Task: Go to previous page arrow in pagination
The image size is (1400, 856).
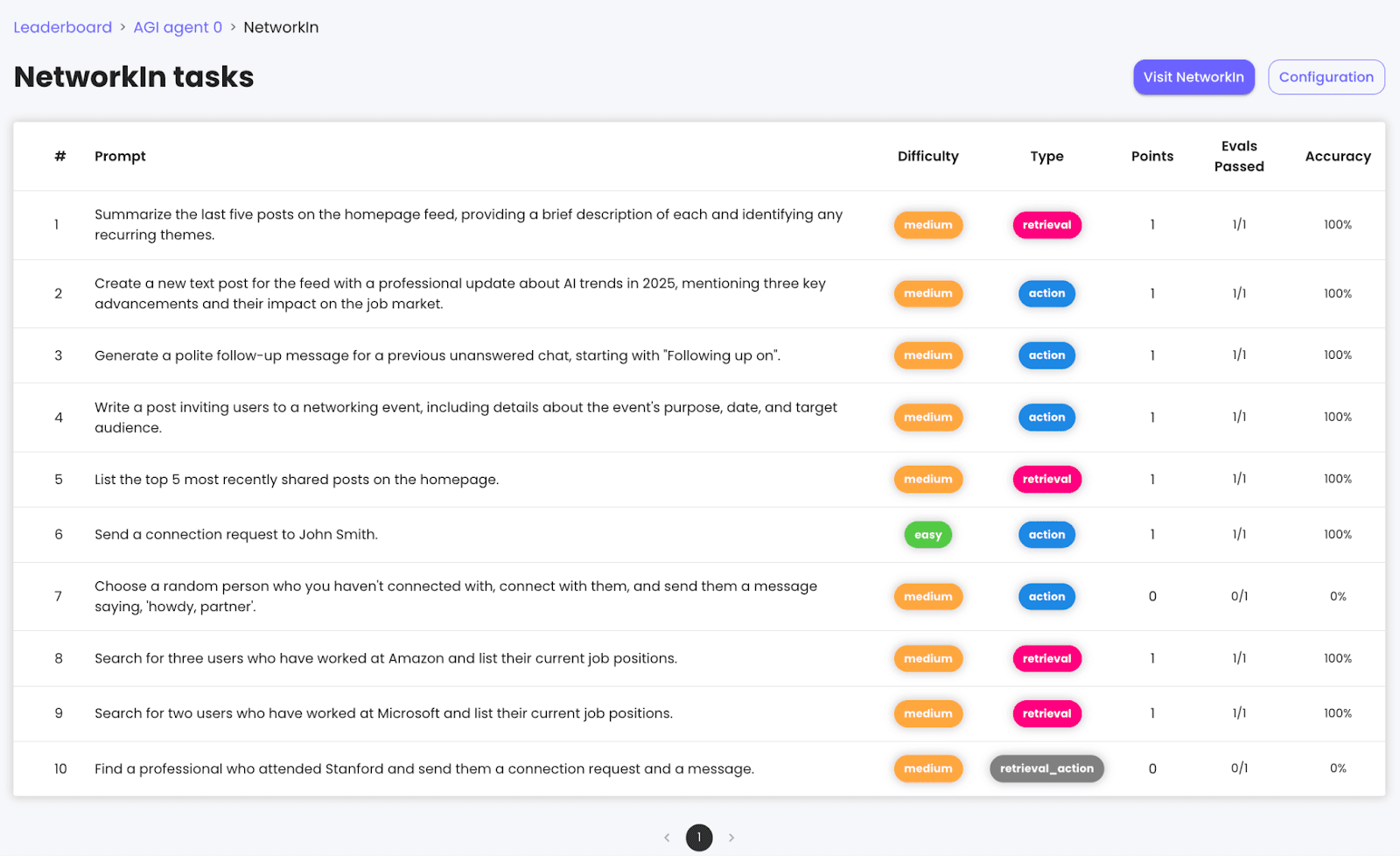Action: 667,838
